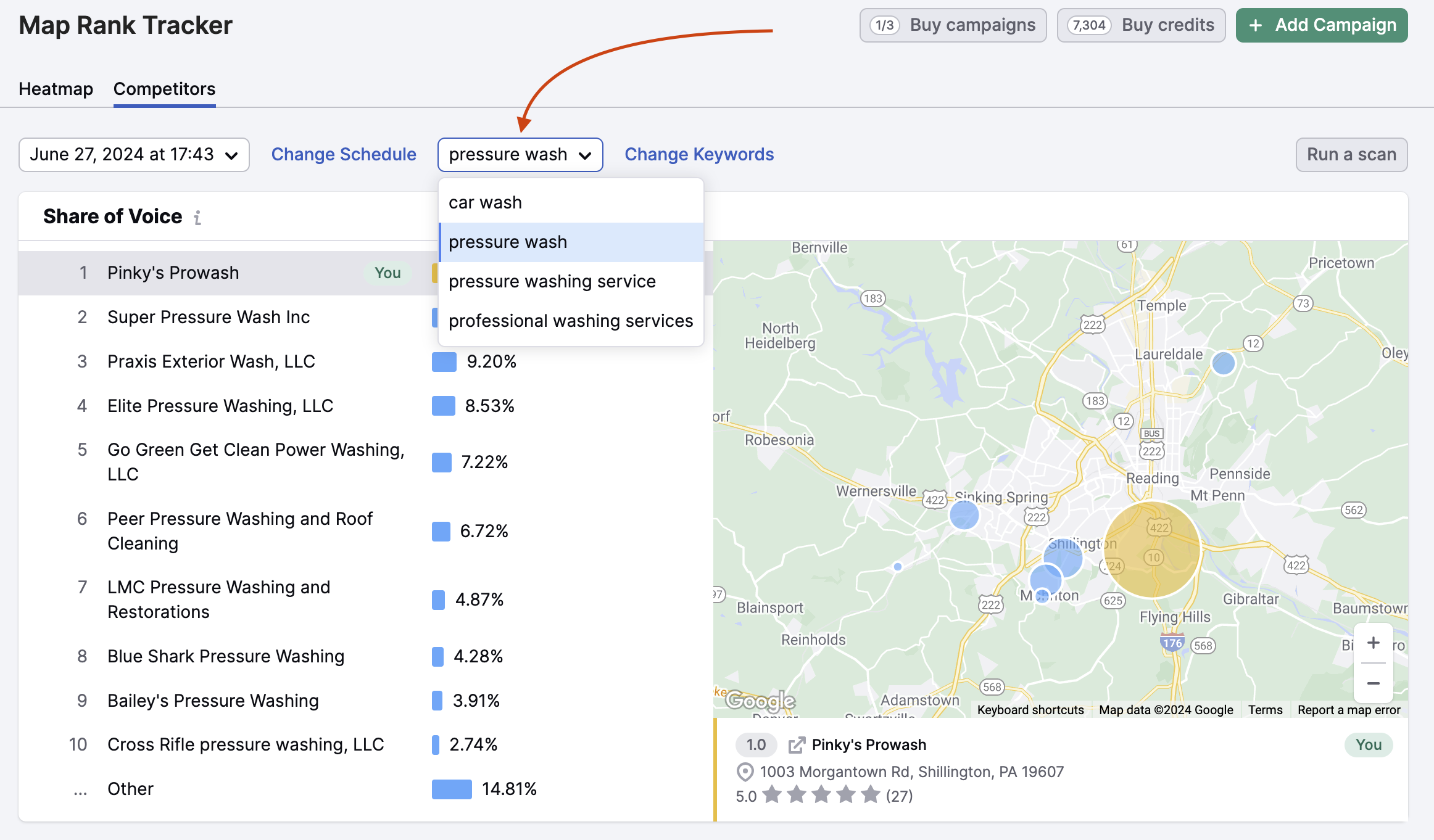Screen dimensions: 1434x840
Task: Click the Run a scan button
Action: (1351, 155)
